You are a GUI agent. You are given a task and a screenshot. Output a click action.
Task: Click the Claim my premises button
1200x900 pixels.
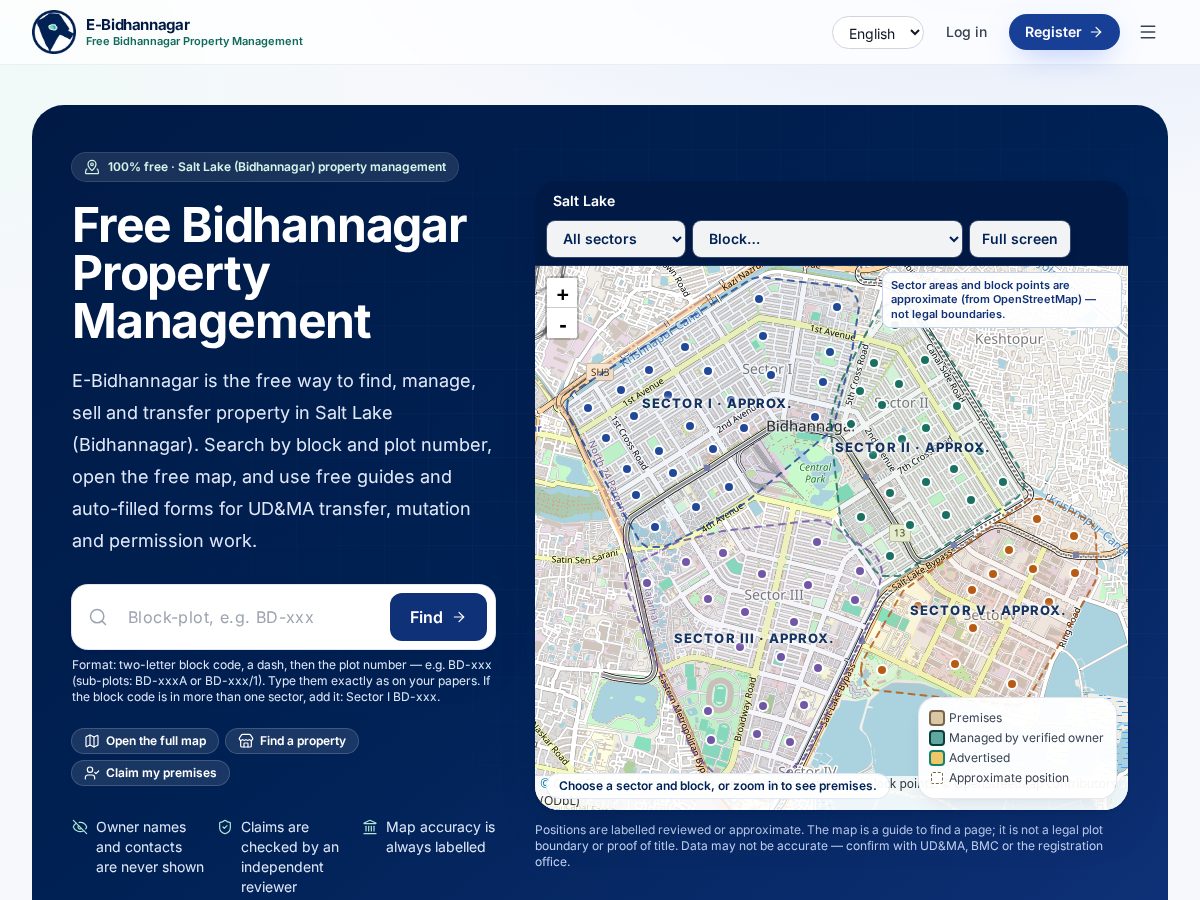[150, 773]
